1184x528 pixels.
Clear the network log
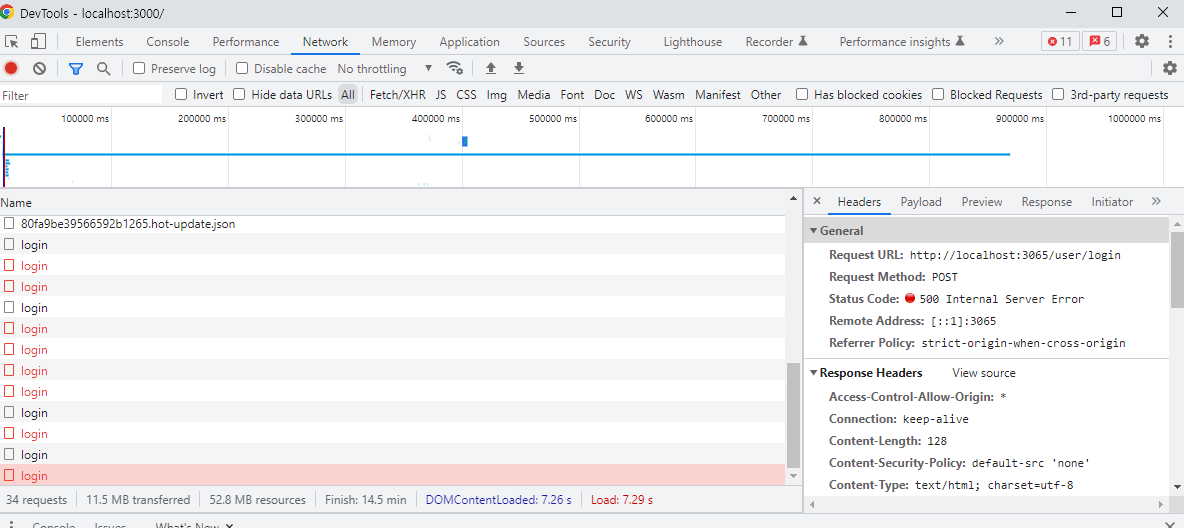click(x=39, y=68)
